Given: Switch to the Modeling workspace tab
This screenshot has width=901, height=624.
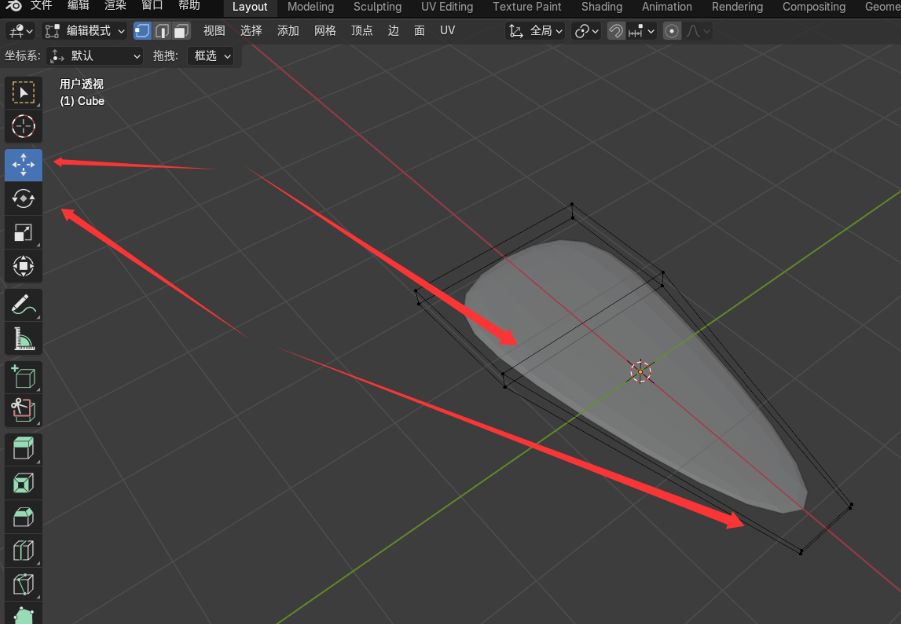Looking at the screenshot, I should click(310, 7).
